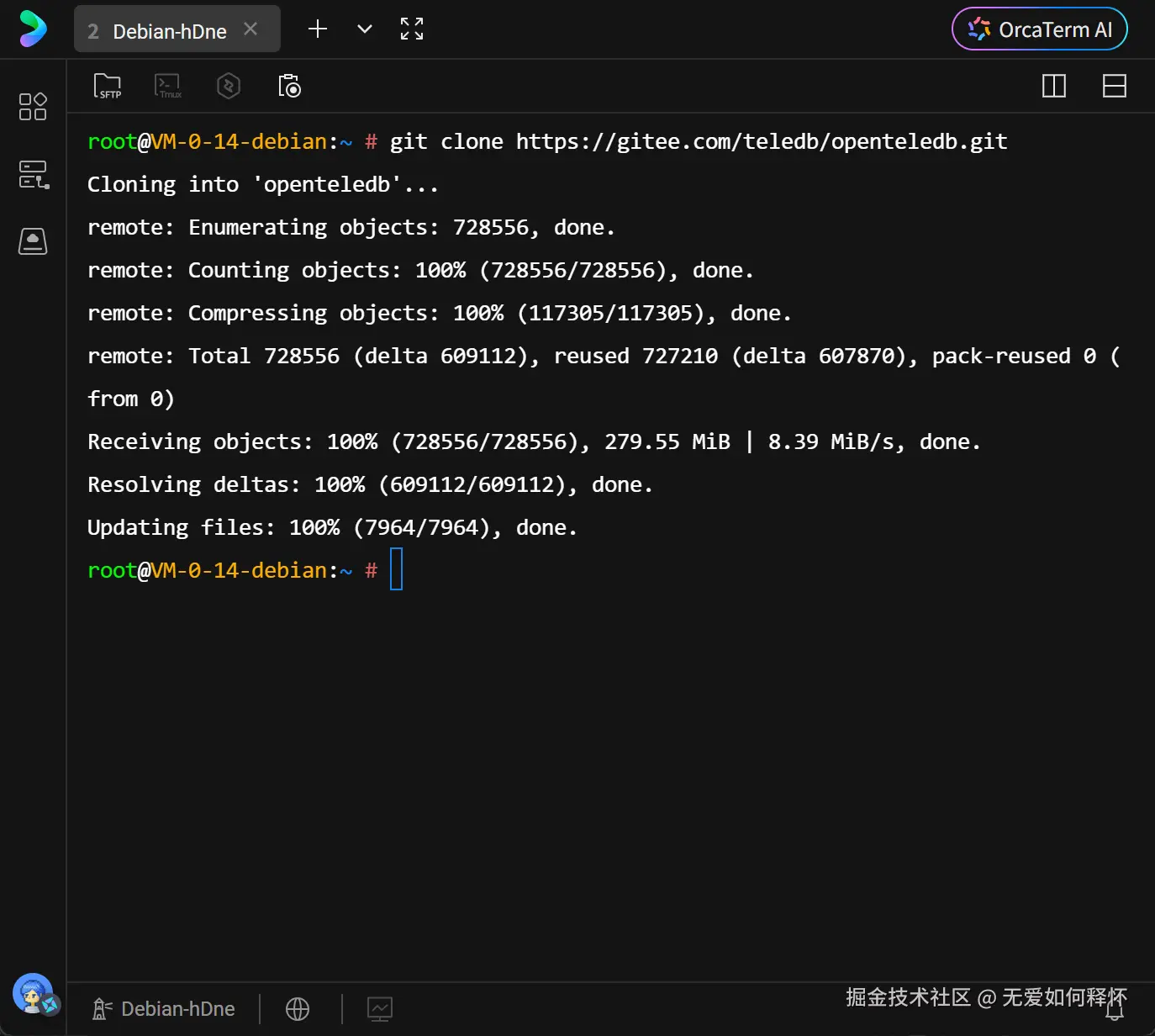Click the "Receiving objects: 100%" line
This screenshot has width=1155, height=1036.
[534, 441]
